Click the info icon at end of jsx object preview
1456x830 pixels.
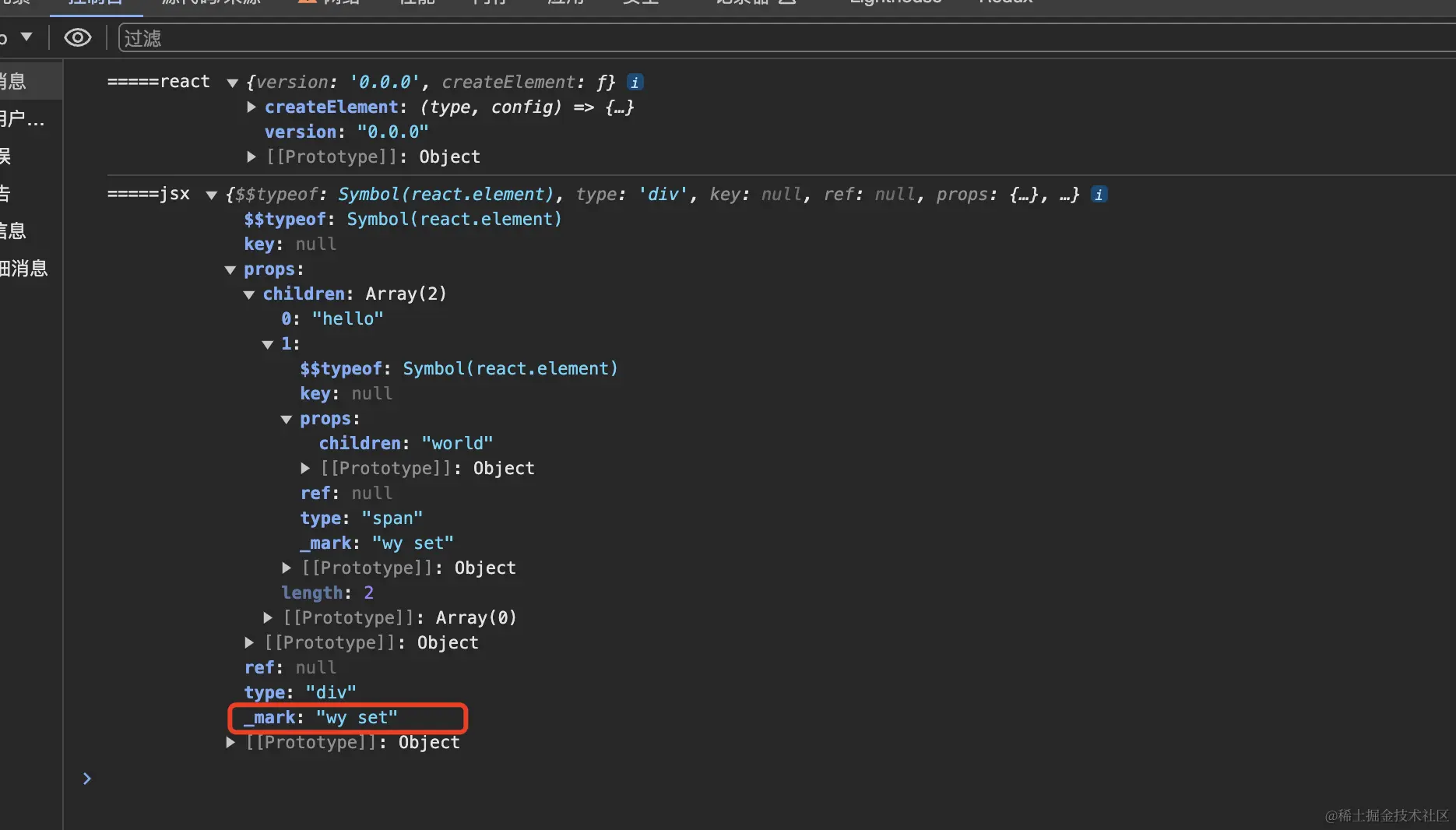[1099, 195]
